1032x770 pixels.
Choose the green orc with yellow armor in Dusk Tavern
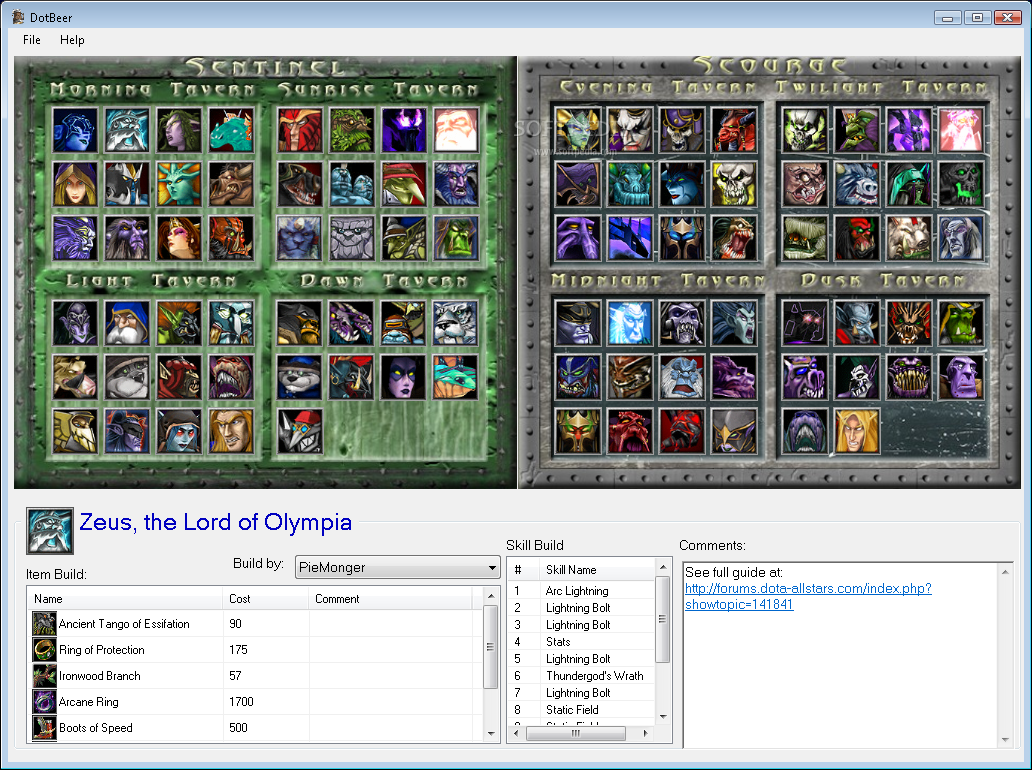tap(960, 323)
